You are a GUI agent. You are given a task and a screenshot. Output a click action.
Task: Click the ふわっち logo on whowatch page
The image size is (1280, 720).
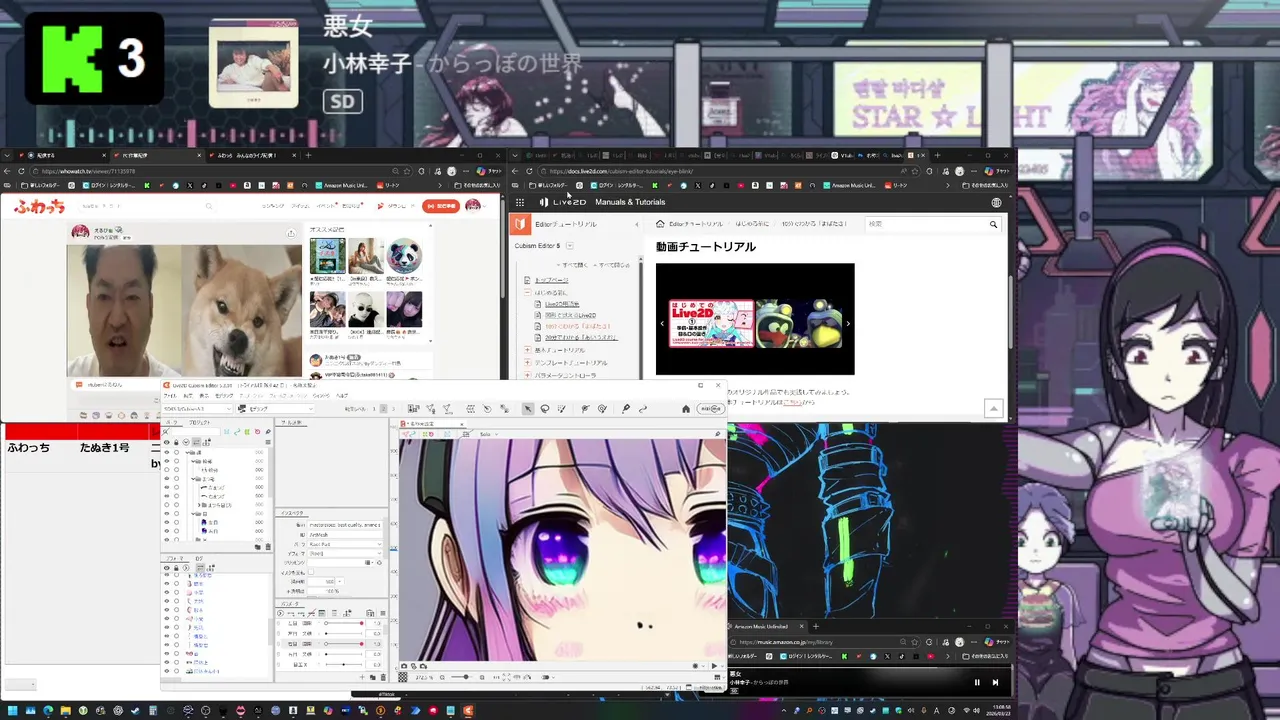click(x=40, y=206)
